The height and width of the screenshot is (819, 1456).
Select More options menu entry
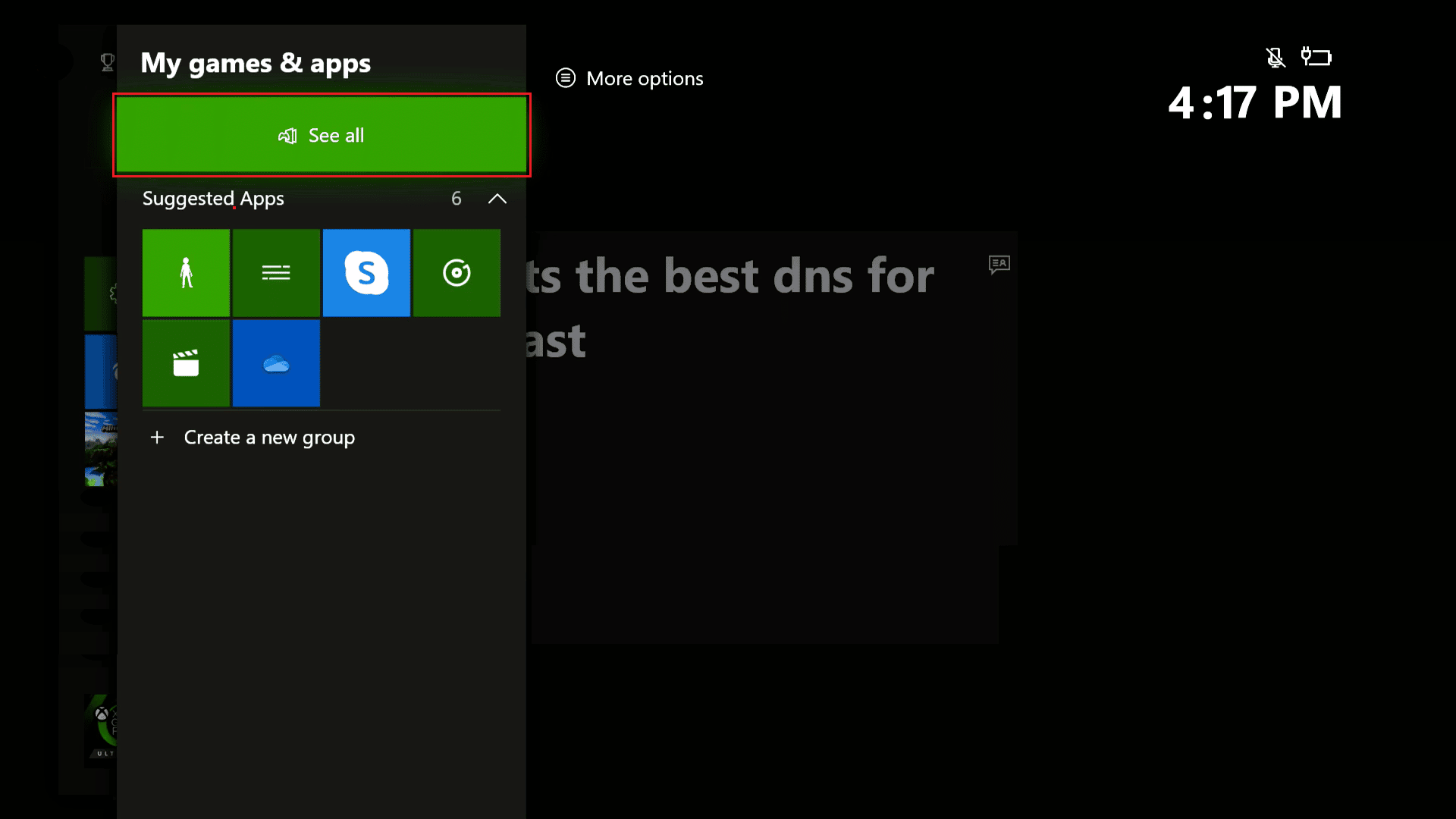(629, 78)
